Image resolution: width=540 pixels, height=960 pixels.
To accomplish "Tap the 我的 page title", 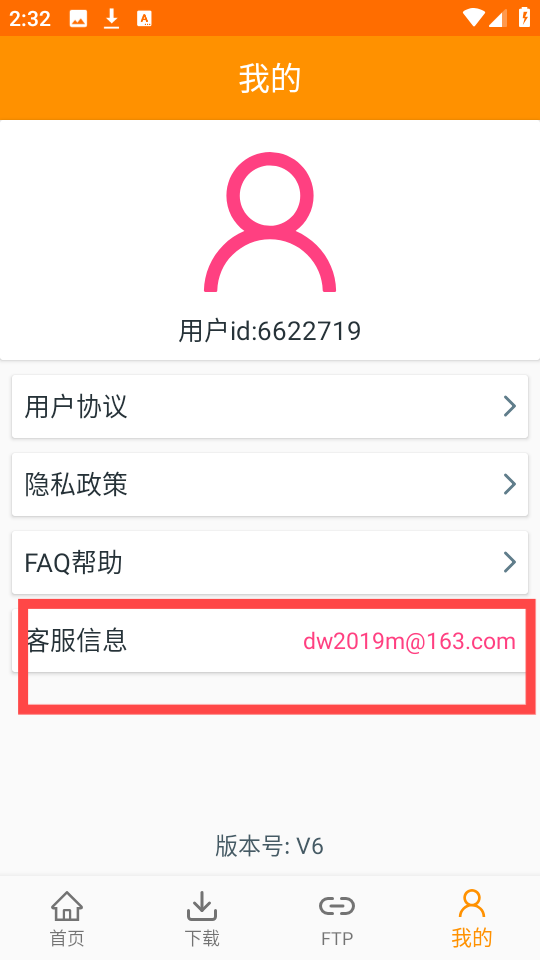I will (x=270, y=78).
